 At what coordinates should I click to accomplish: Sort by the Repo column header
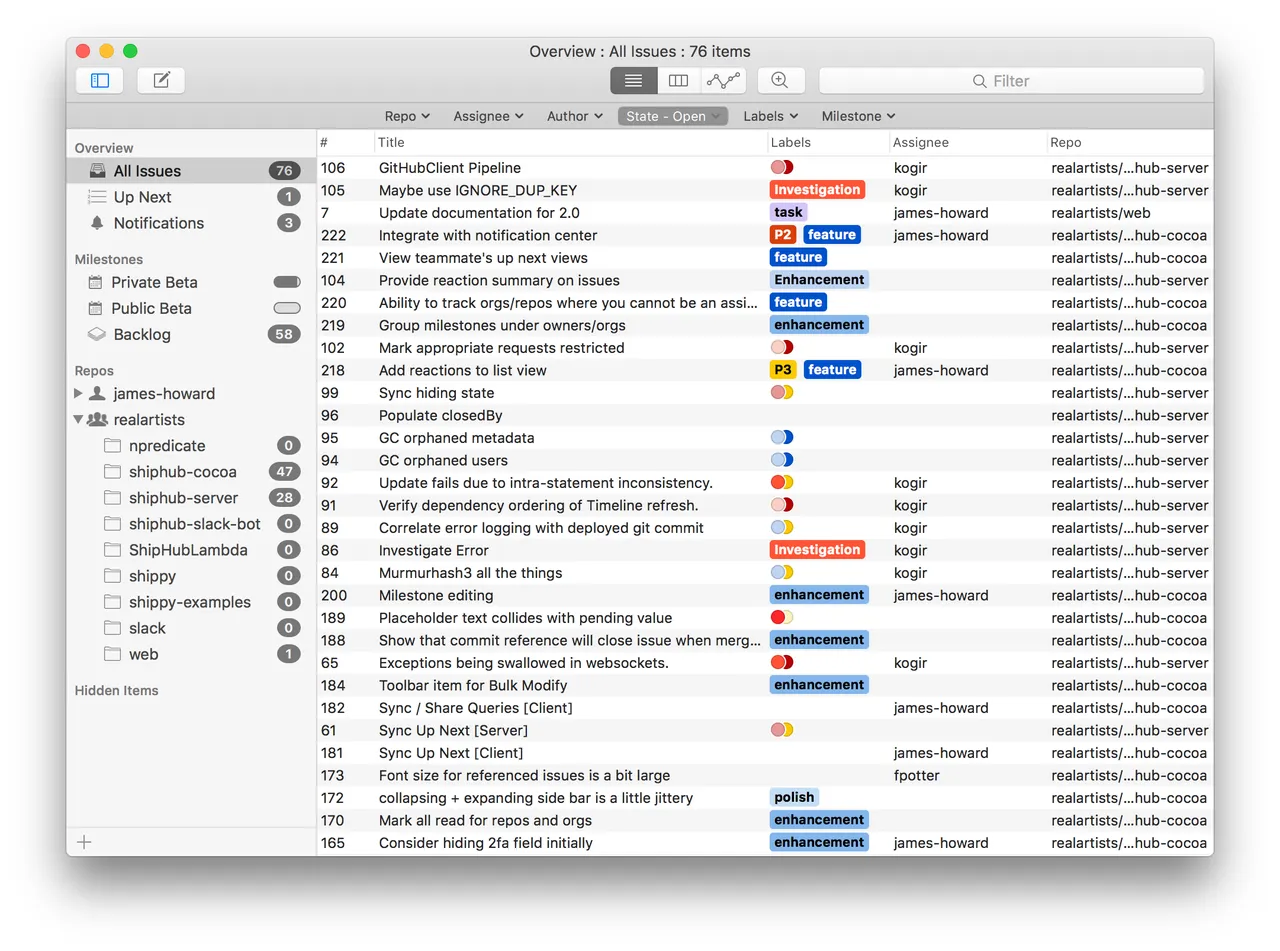pyautogui.click(x=1130, y=142)
